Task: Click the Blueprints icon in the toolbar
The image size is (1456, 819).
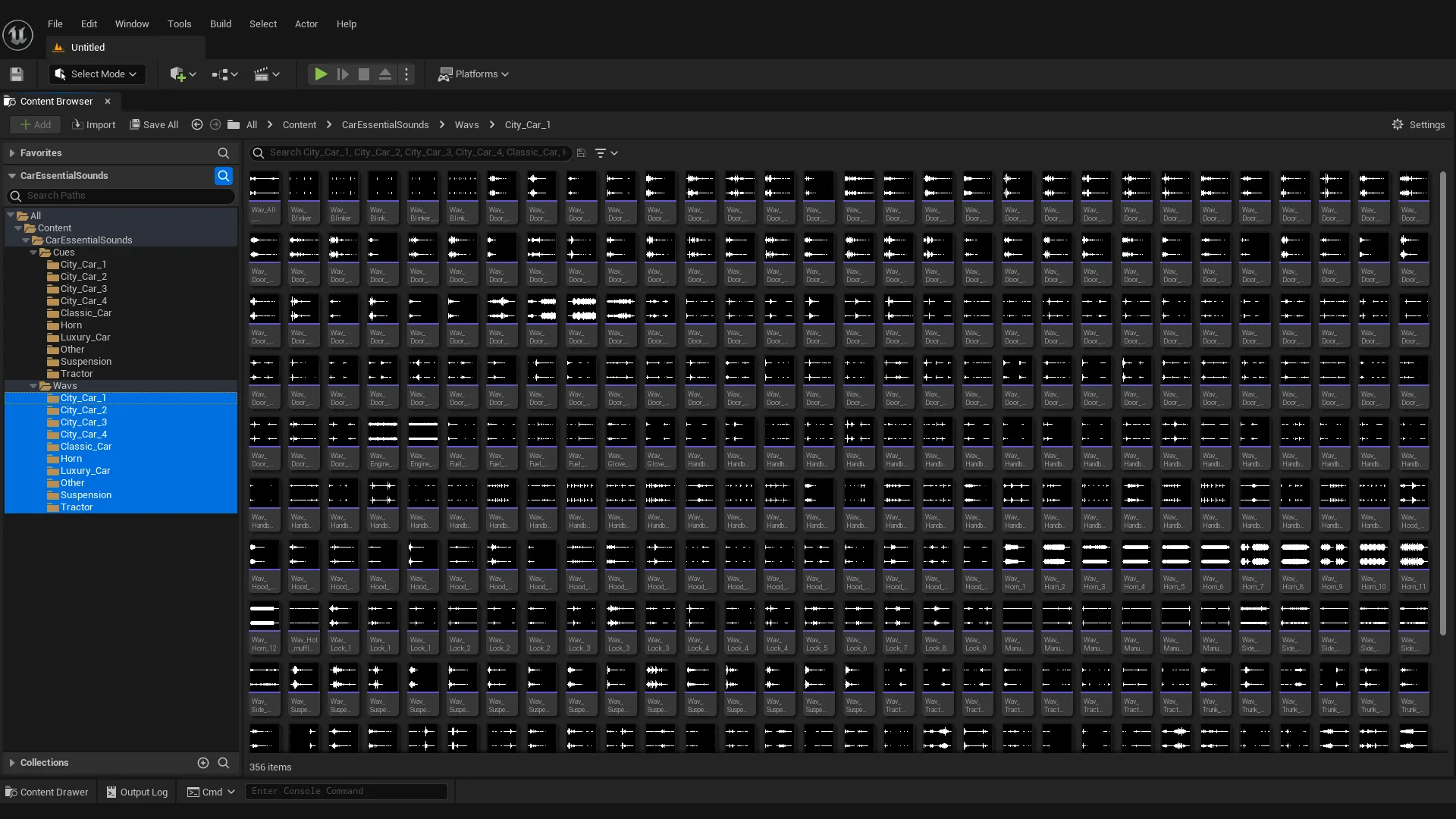Action: point(222,74)
